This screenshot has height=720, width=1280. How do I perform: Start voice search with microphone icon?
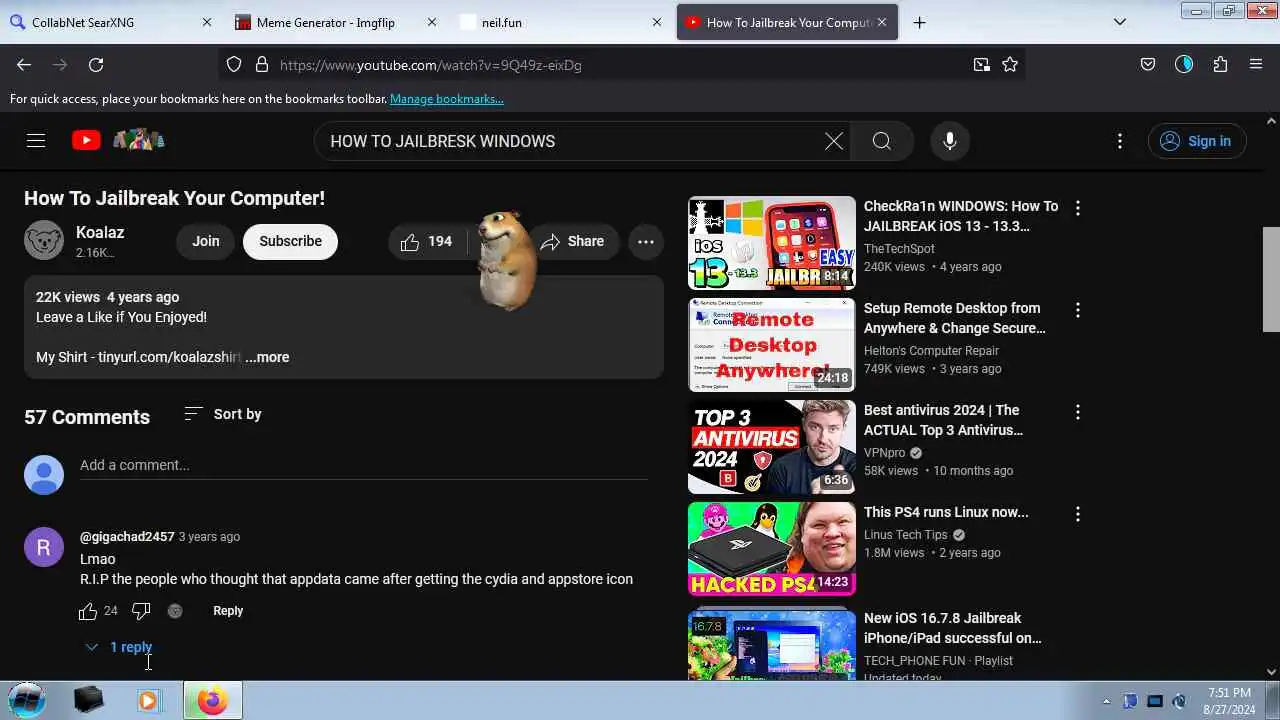(x=950, y=141)
